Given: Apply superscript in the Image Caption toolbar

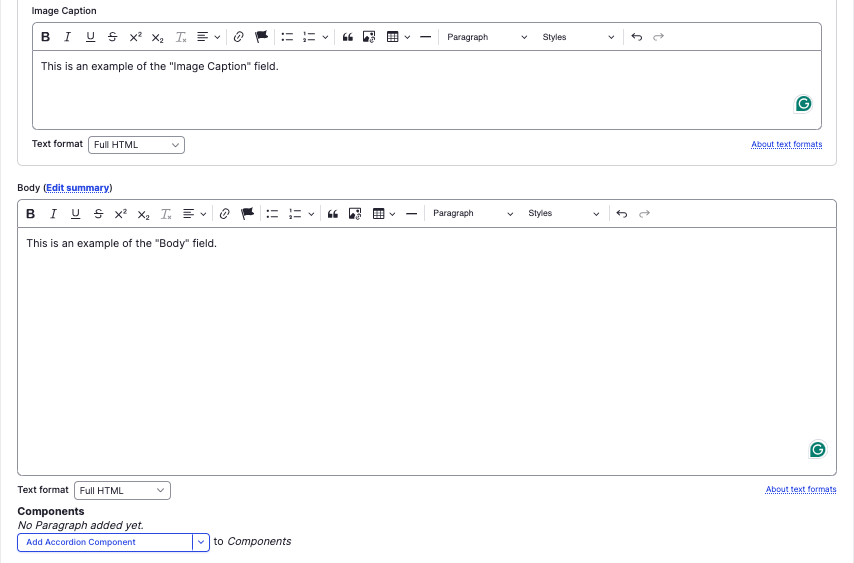Looking at the screenshot, I should (x=135, y=37).
